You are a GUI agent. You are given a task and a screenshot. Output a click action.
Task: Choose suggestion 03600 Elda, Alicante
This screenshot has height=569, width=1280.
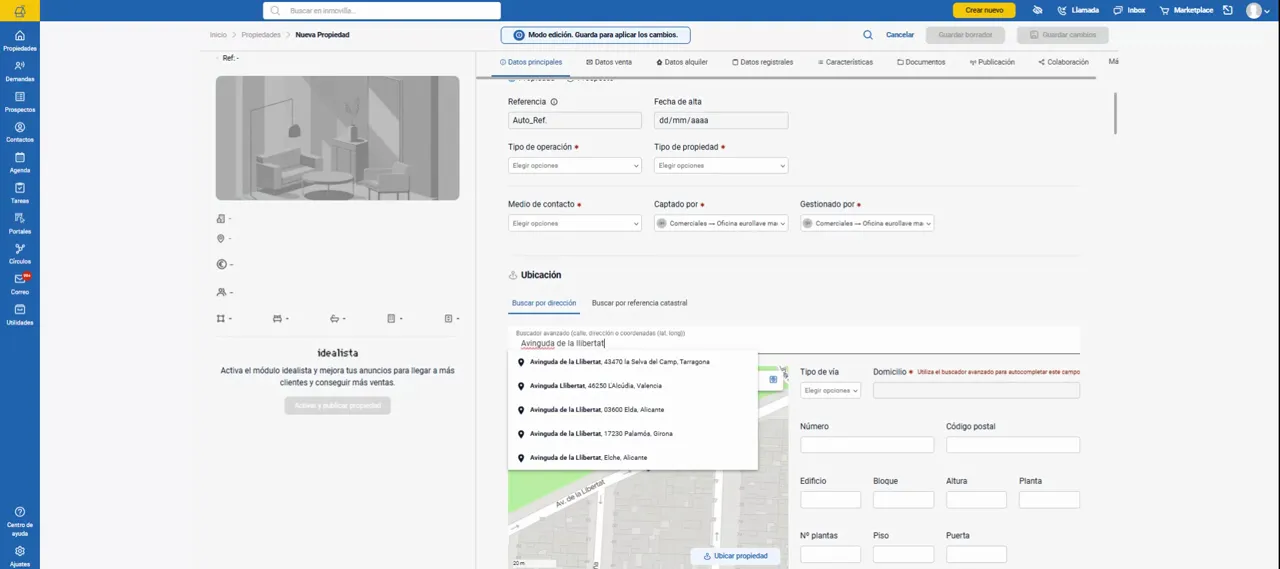coord(633,410)
